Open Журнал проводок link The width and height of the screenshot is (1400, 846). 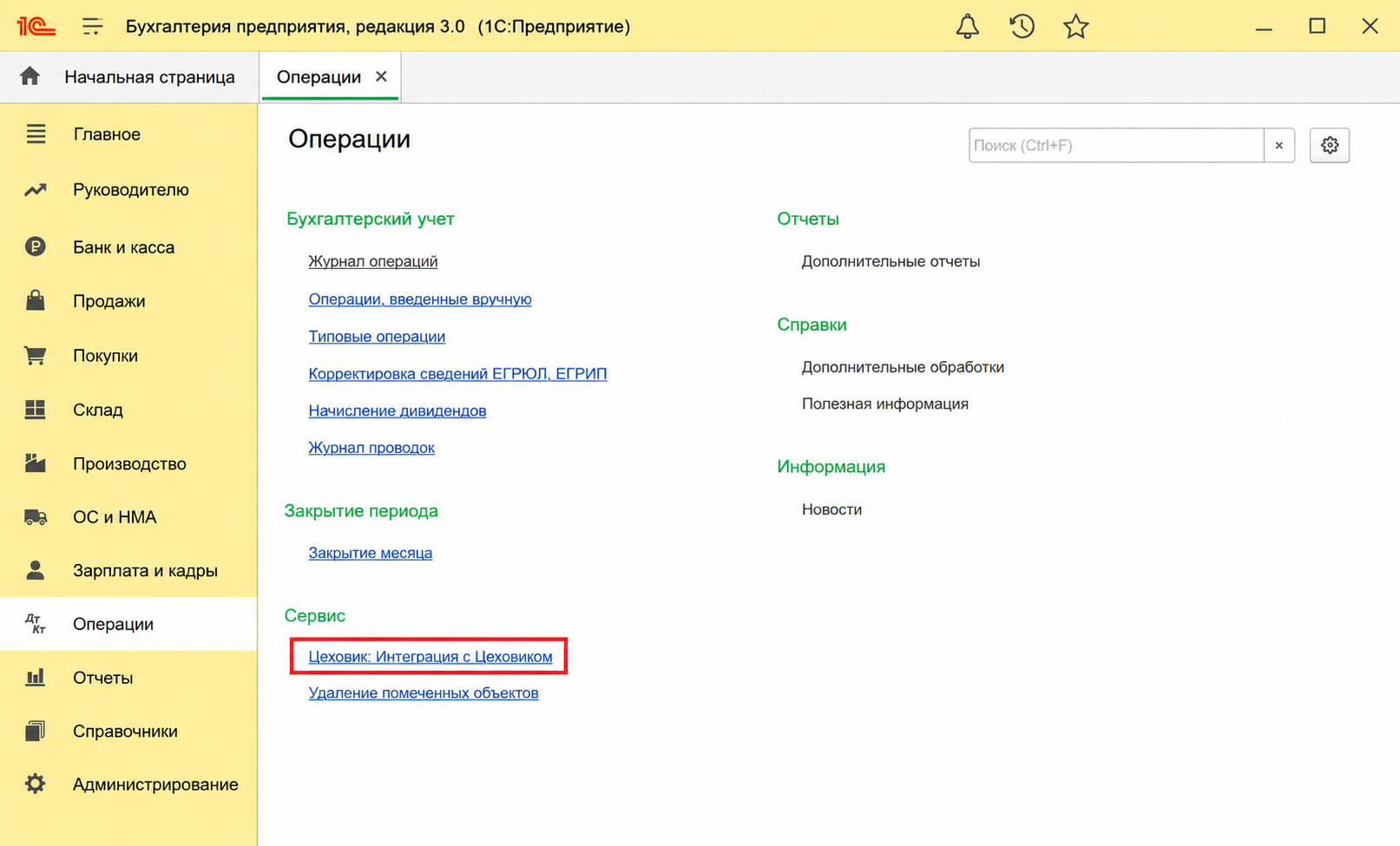point(371,448)
